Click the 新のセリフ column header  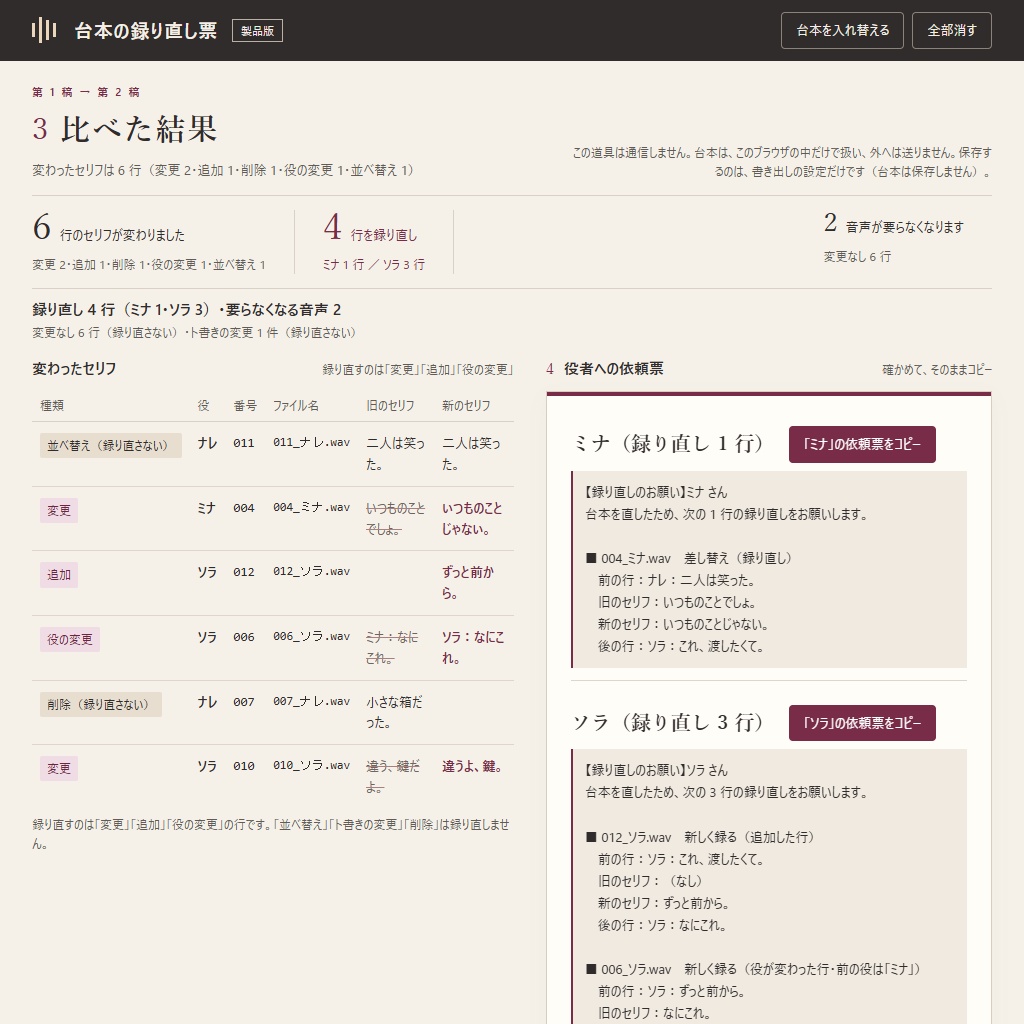(466, 406)
